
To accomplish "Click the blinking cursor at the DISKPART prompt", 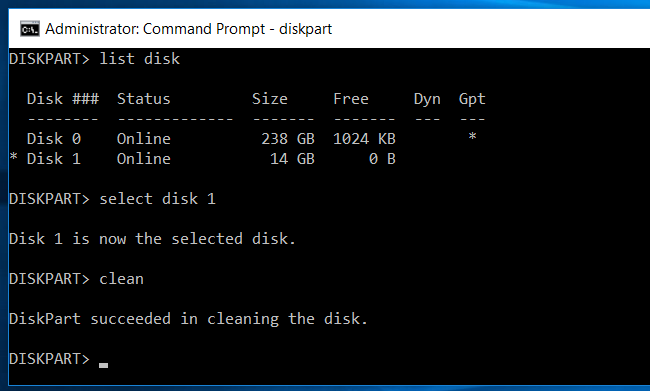I will 103,365.
